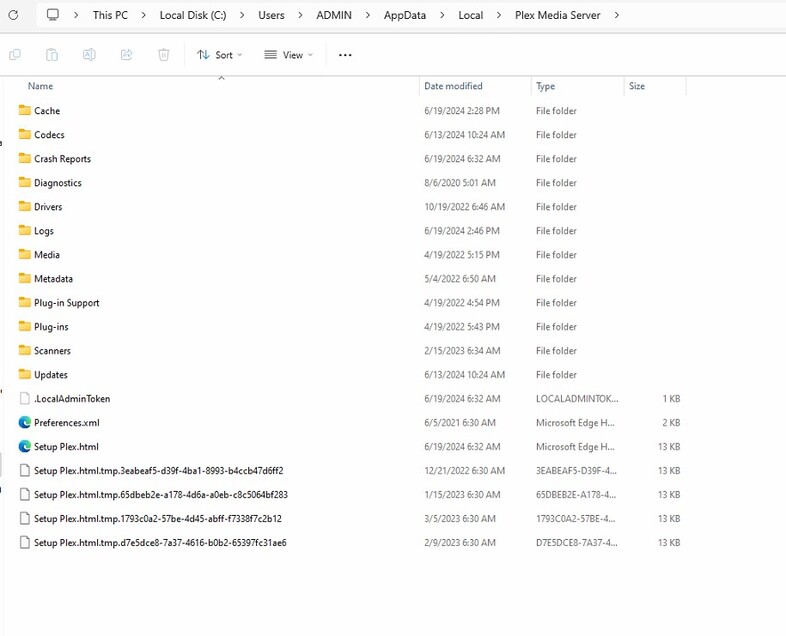
Task: Sort by the Type column header
Action: [545, 86]
